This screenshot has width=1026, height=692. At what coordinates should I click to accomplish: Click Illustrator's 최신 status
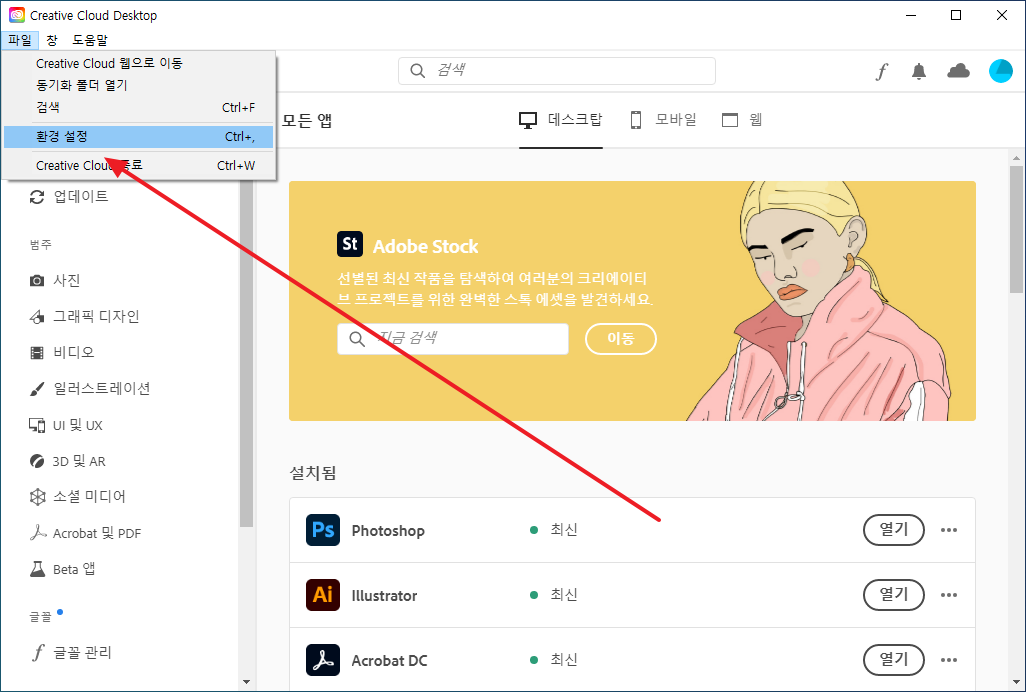[564, 595]
